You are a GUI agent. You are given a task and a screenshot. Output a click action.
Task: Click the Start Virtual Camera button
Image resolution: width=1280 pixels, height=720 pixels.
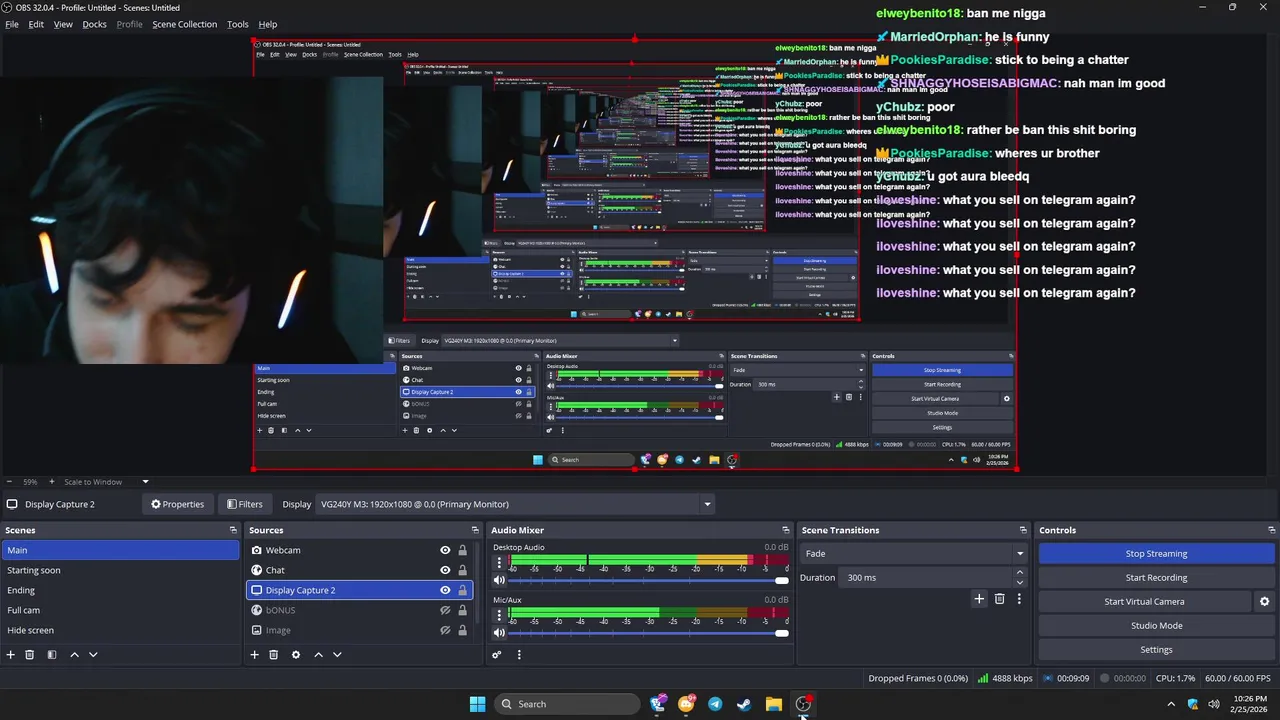pyautogui.click(x=1144, y=601)
